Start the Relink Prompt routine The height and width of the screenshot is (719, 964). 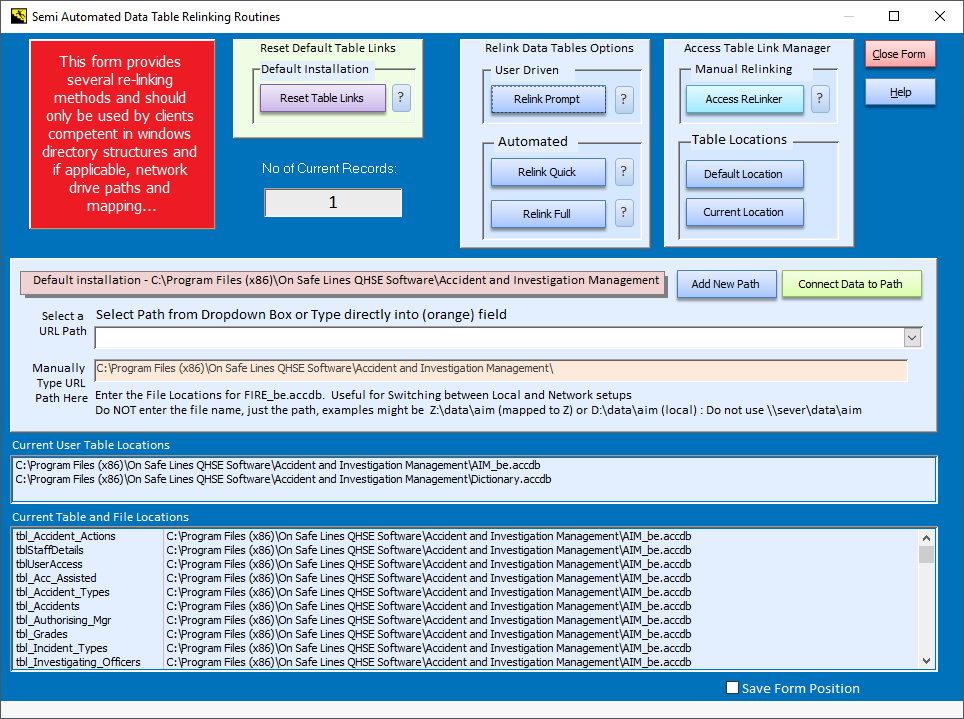coord(548,99)
